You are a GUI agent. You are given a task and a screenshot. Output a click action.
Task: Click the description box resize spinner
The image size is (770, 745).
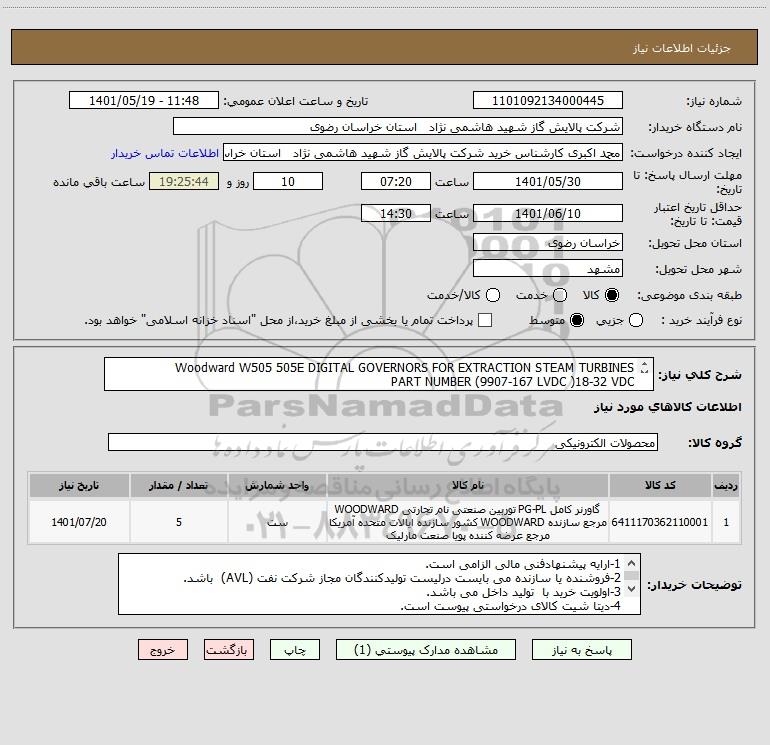pos(644,367)
